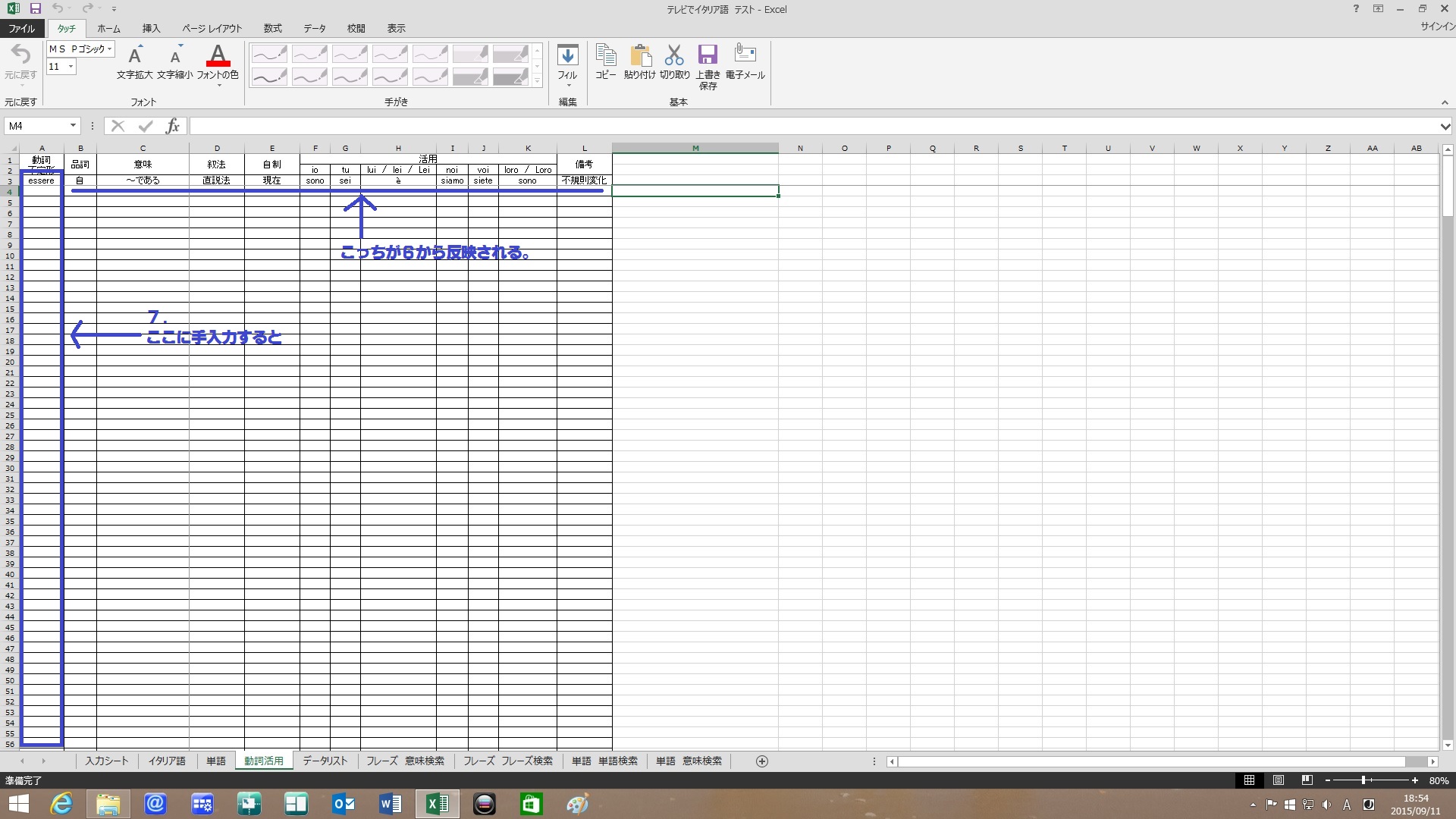Click the New Sheet plus button
Screen dimensions: 1456x819
click(762, 761)
